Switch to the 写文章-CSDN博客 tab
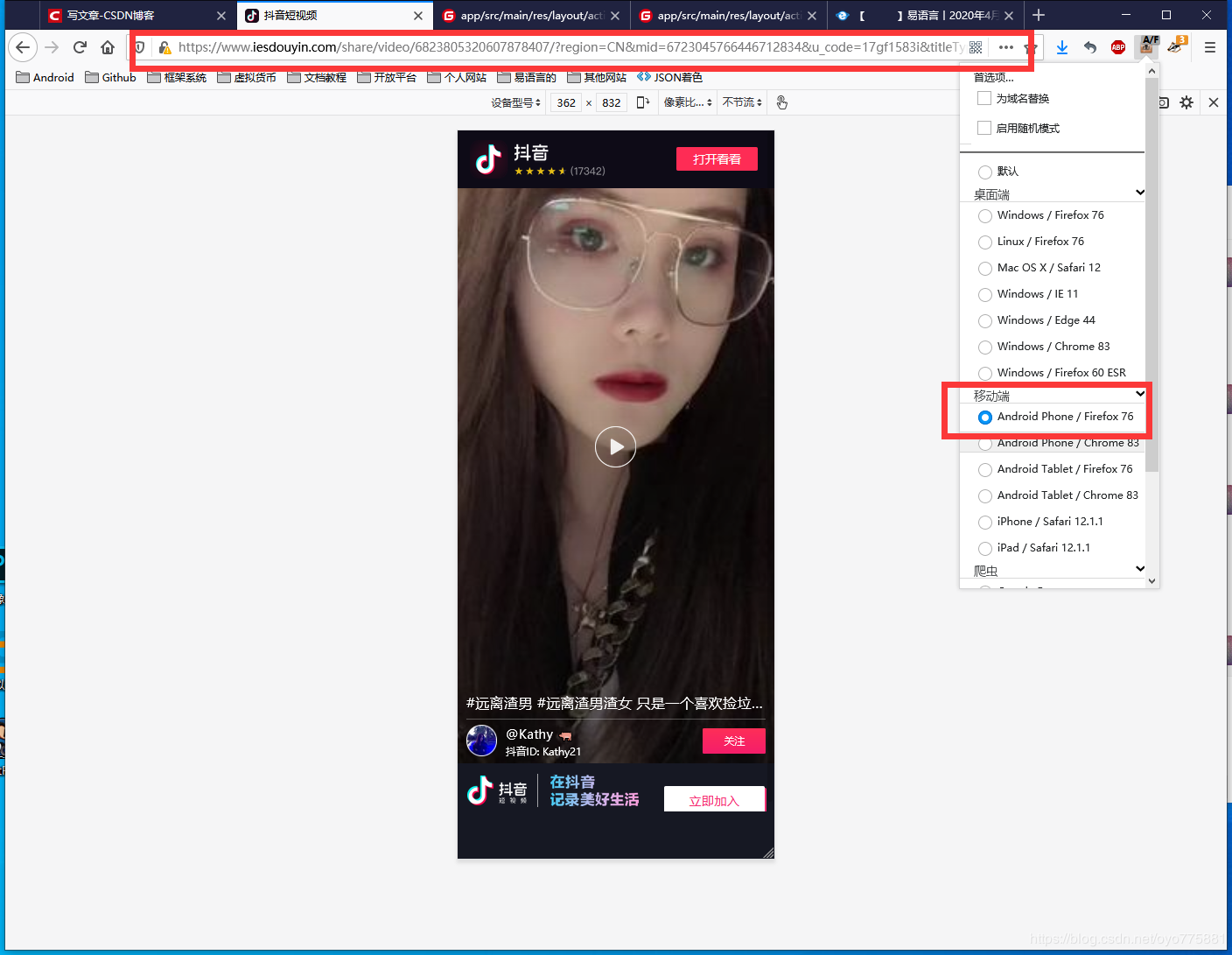The width and height of the screenshot is (1232, 955). point(111,16)
